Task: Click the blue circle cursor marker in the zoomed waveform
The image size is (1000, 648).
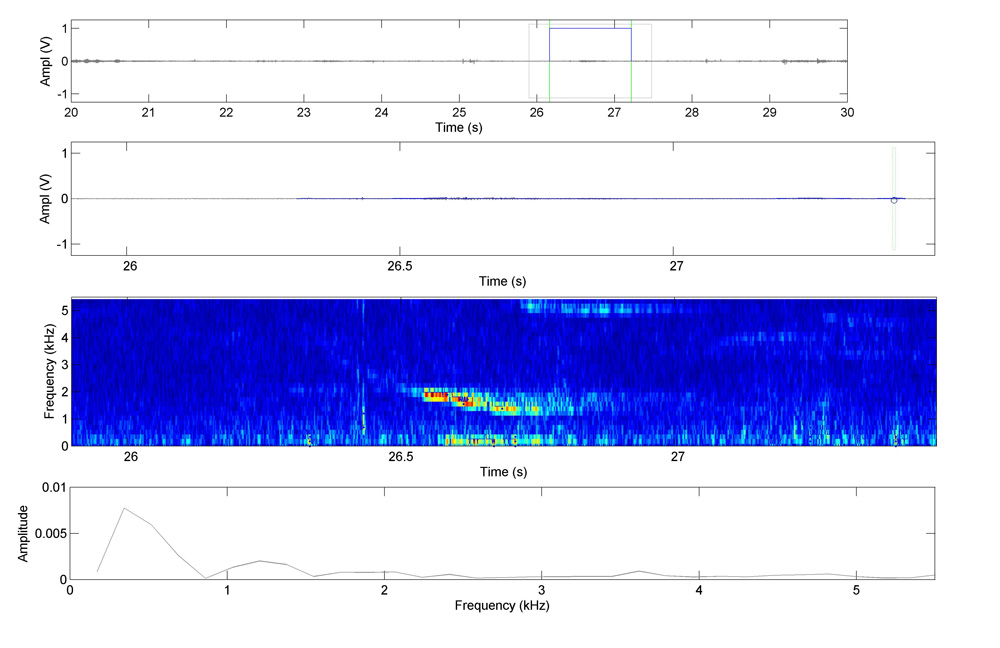Action: click(x=894, y=200)
